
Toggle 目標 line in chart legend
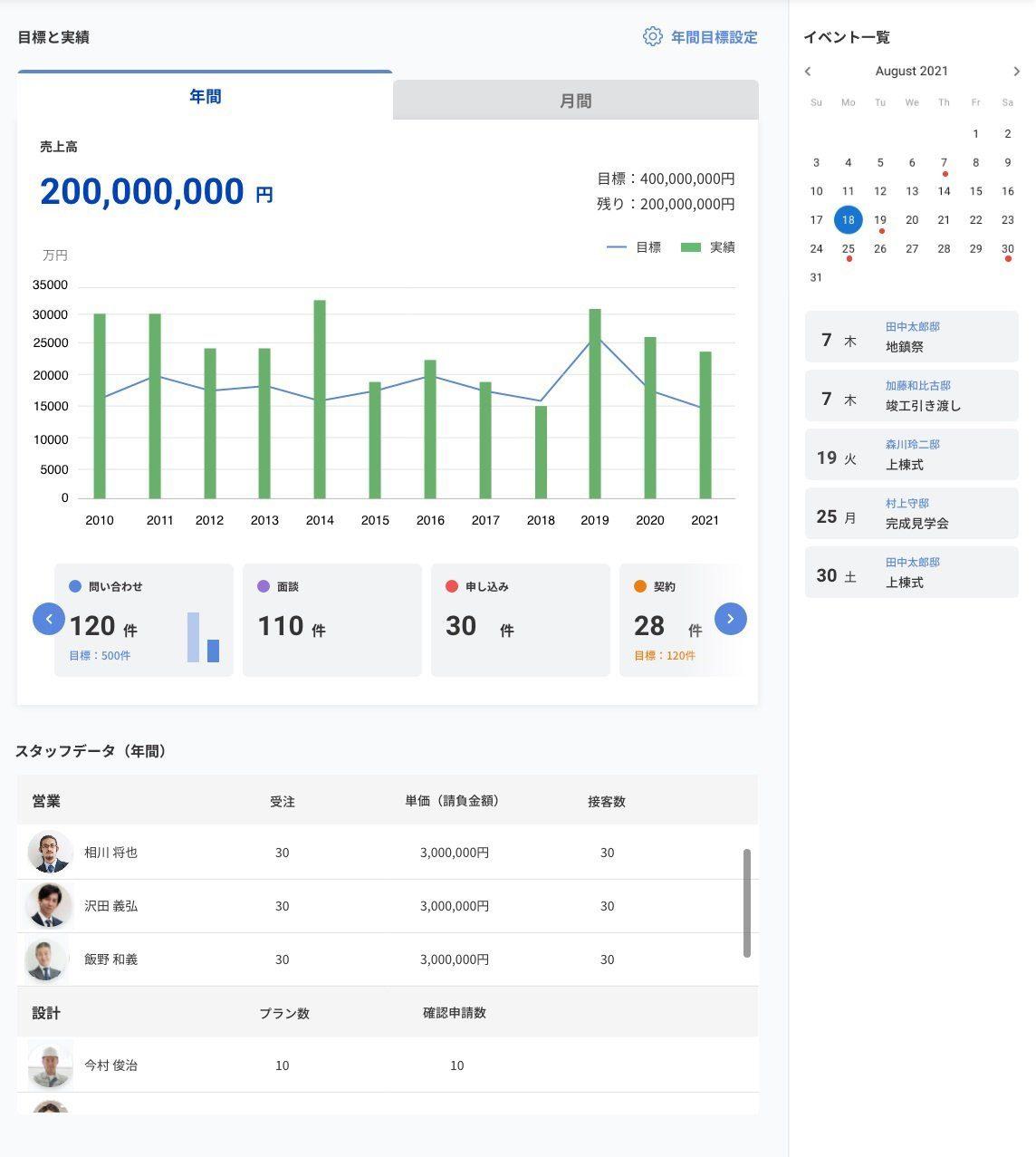[634, 247]
